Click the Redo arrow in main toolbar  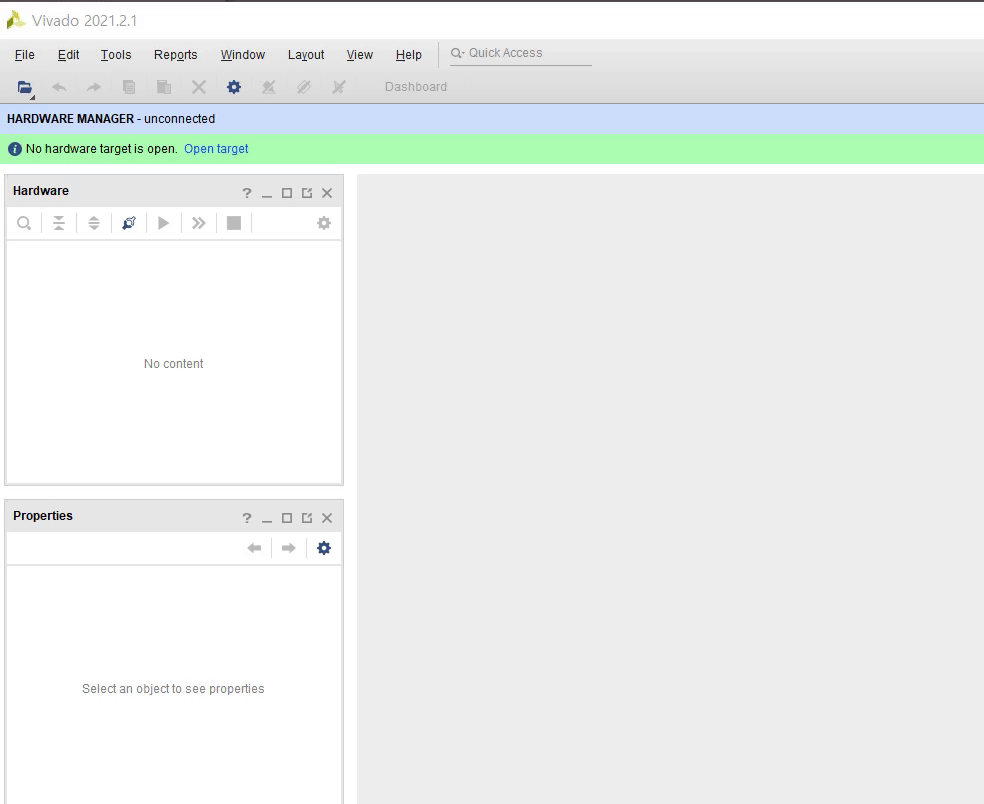pos(94,87)
